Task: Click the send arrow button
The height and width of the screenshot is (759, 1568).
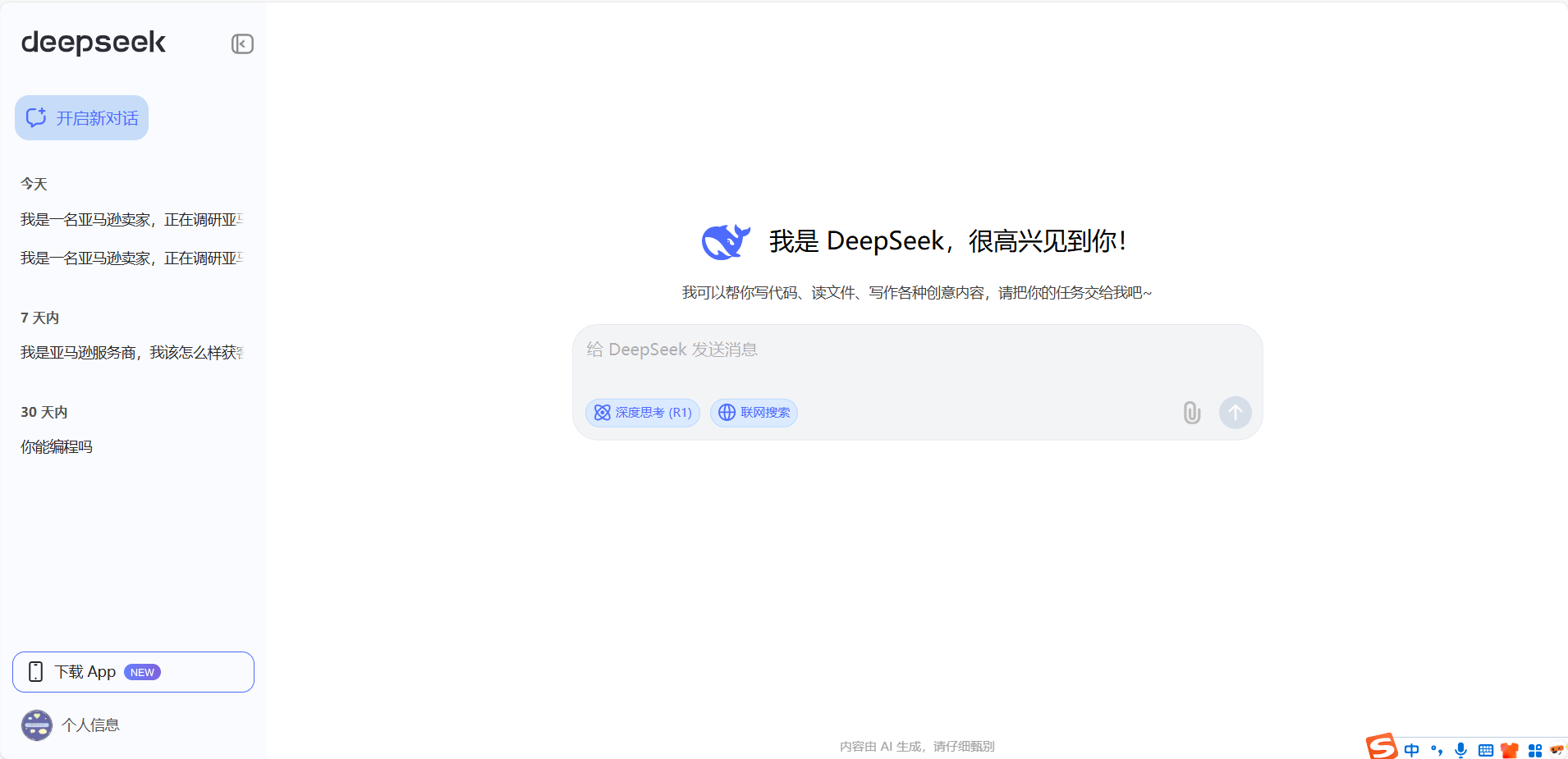Action: pos(1236,413)
